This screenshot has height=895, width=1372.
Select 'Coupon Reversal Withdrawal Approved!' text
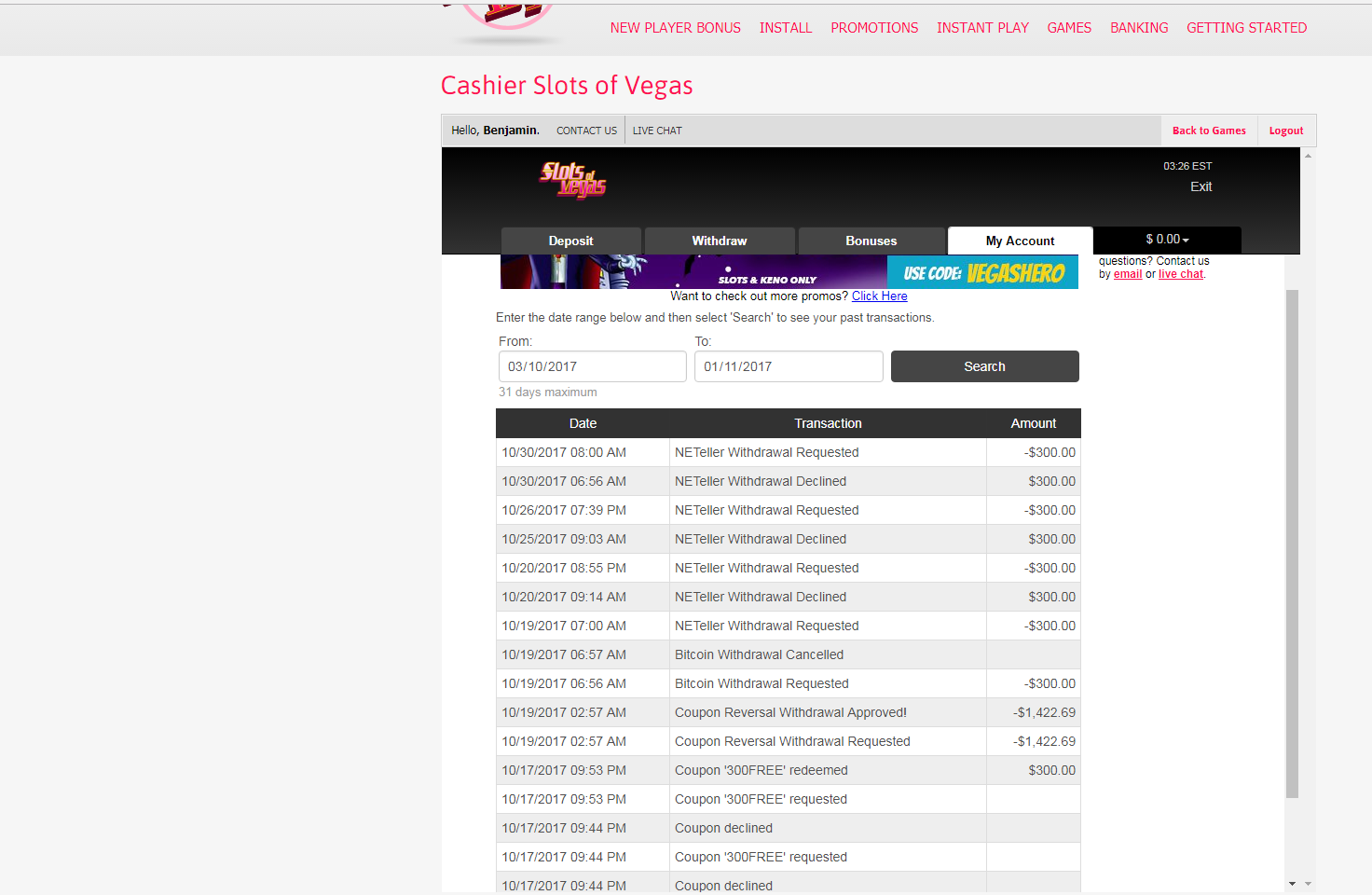790,712
